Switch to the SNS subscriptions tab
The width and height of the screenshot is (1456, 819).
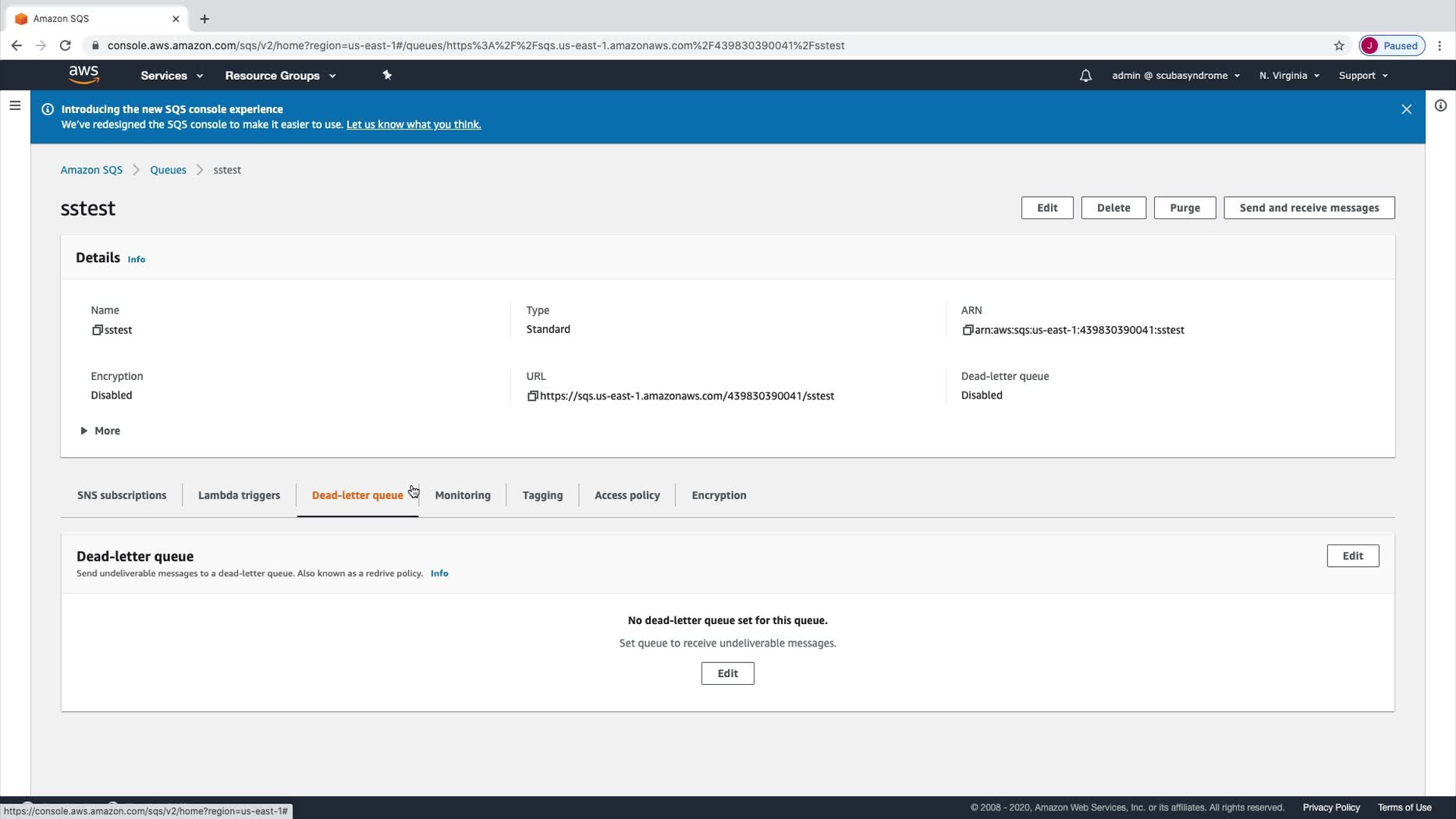122,495
